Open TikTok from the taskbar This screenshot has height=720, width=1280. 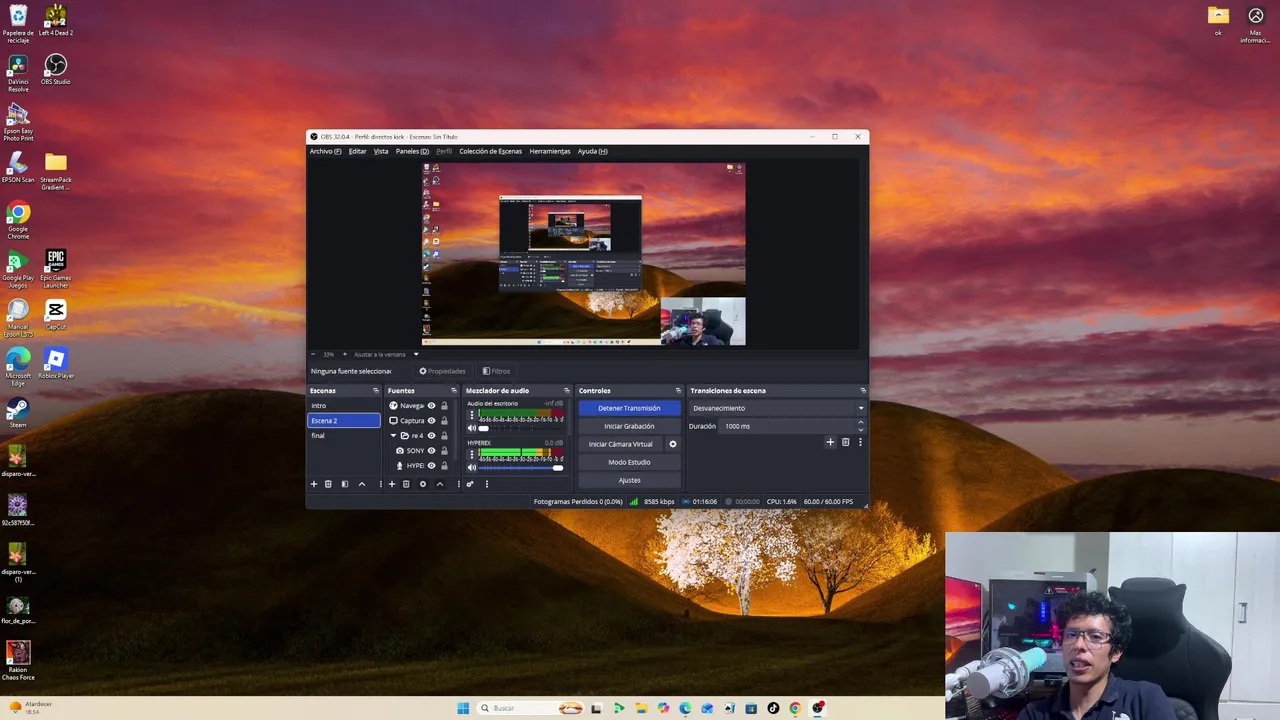tap(773, 708)
